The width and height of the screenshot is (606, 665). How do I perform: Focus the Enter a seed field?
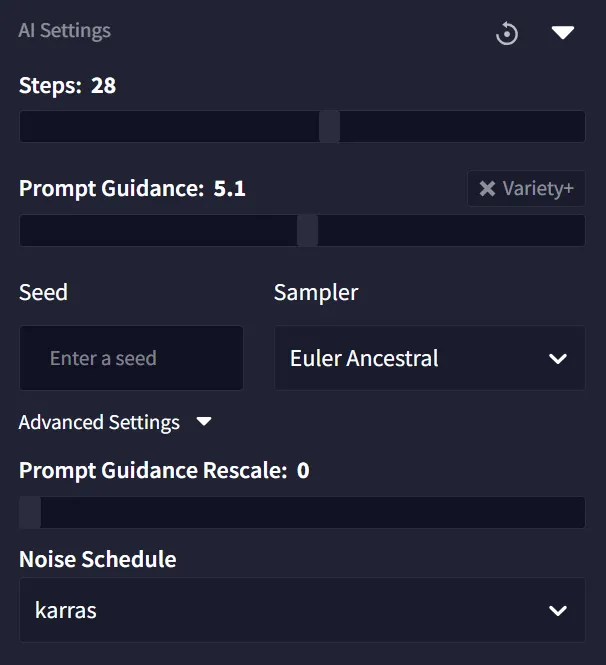pyautogui.click(x=131, y=358)
